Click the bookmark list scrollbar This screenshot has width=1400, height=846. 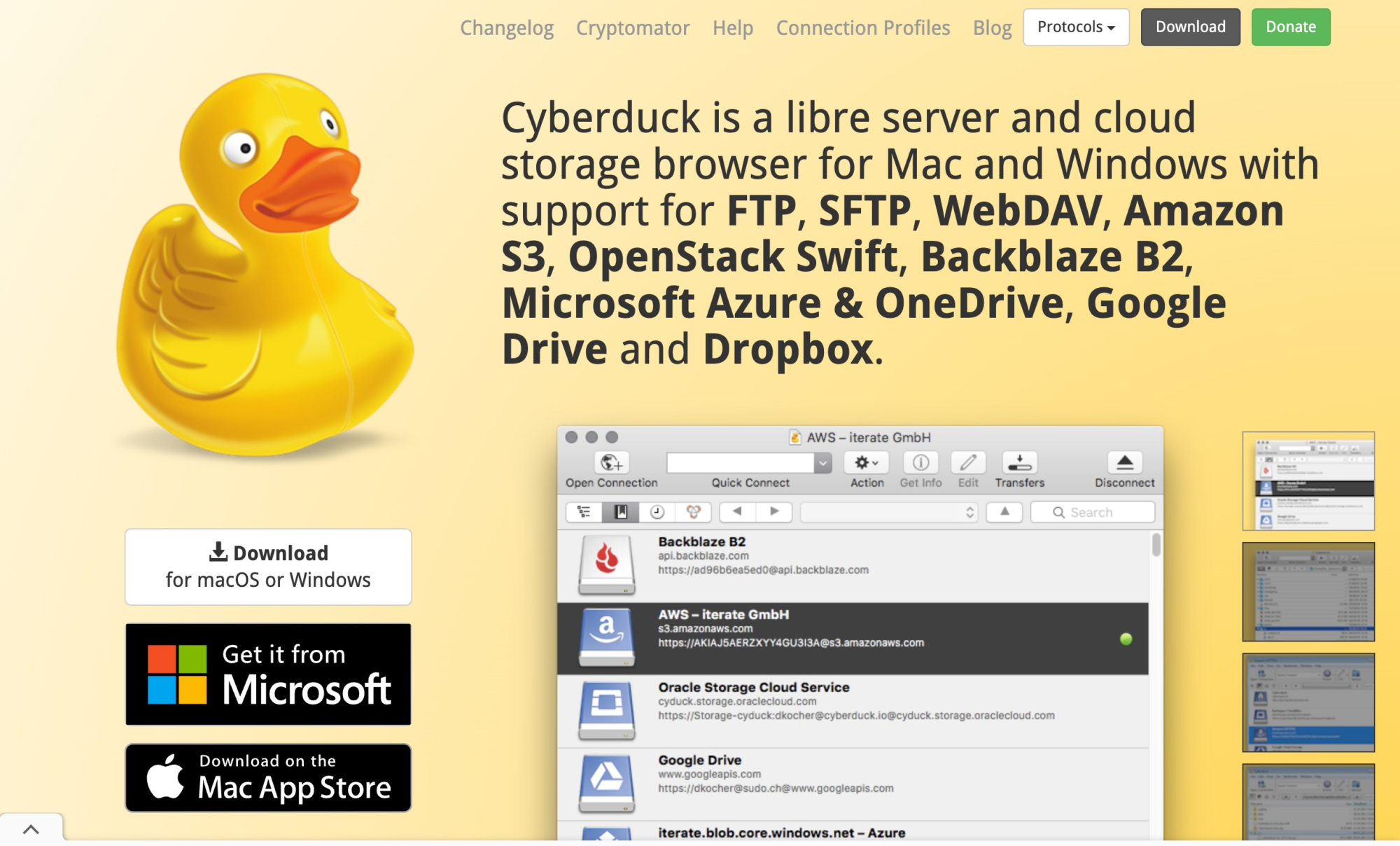(1156, 545)
